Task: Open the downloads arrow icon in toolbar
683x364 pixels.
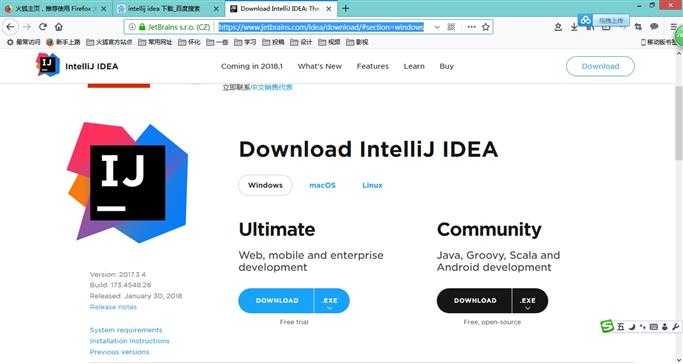Action: click(x=574, y=27)
